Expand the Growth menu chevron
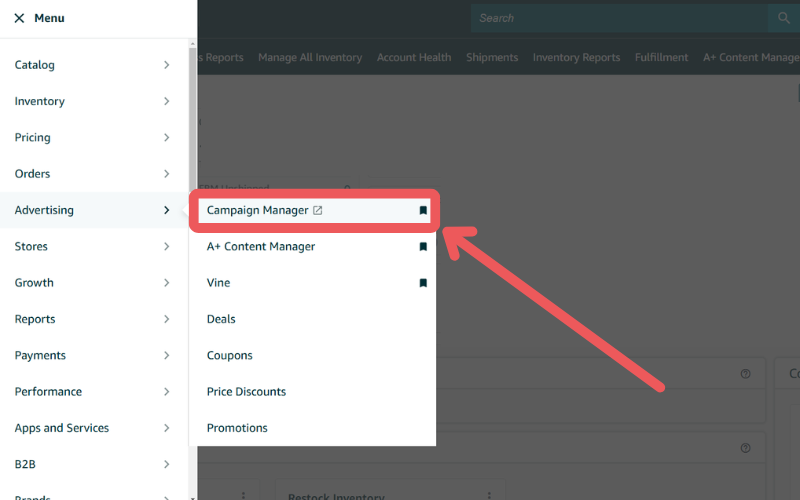The height and width of the screenshot is (500, 800). (x=166, y=283)
